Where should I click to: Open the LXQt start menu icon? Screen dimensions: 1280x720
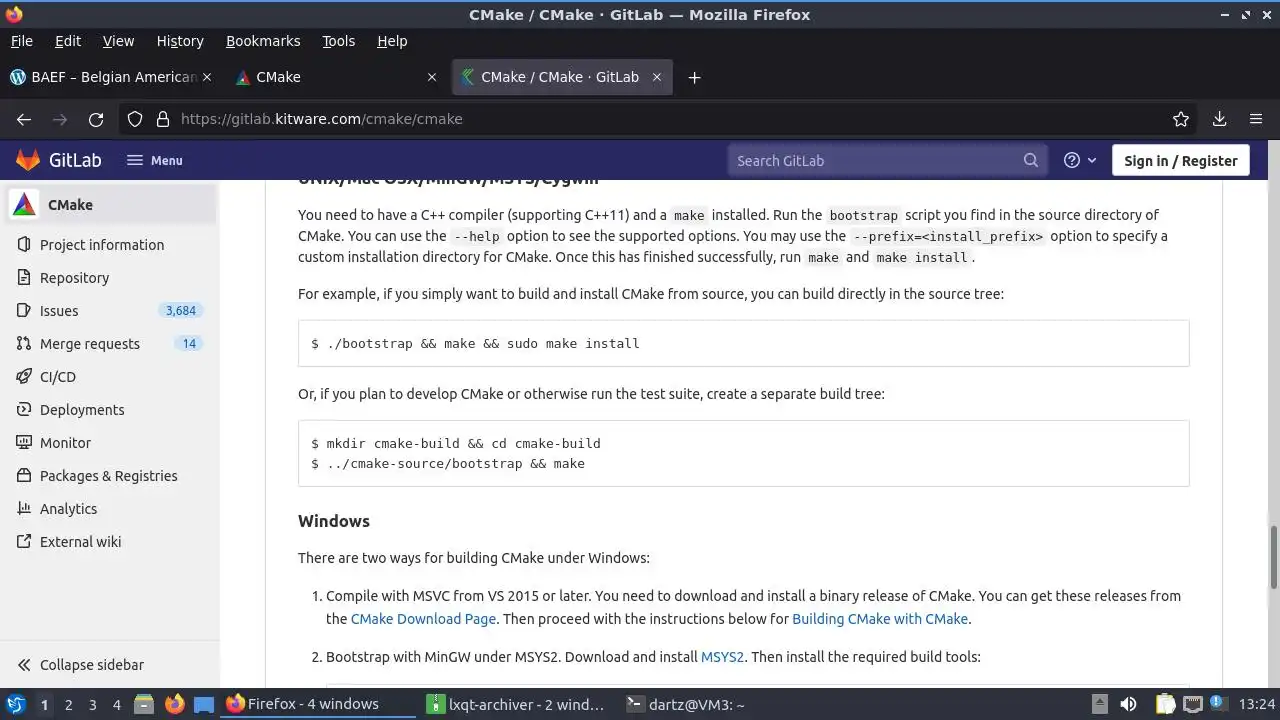point(16,704)
